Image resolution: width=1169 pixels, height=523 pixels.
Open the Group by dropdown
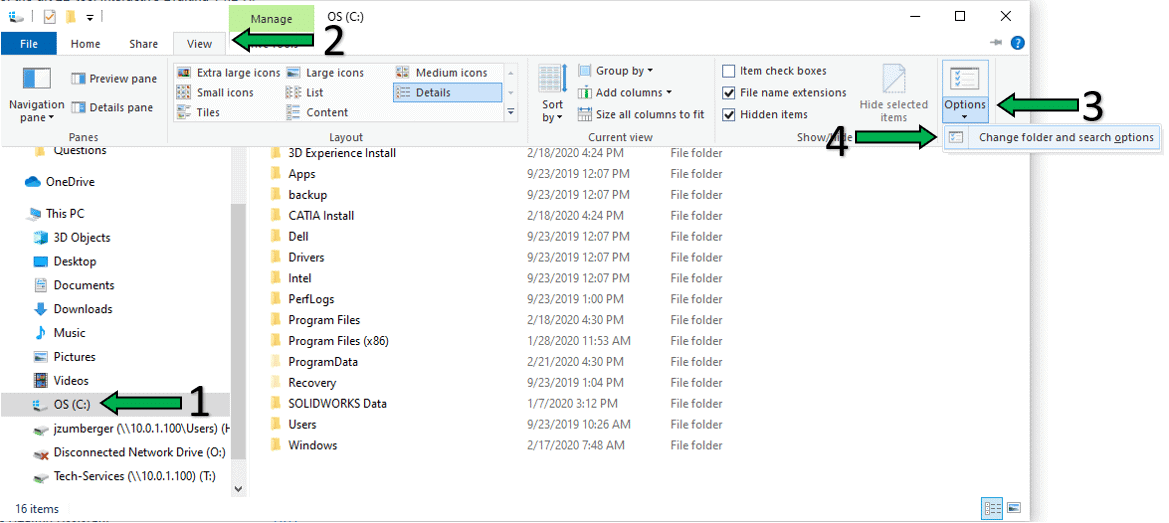point(615,71)
